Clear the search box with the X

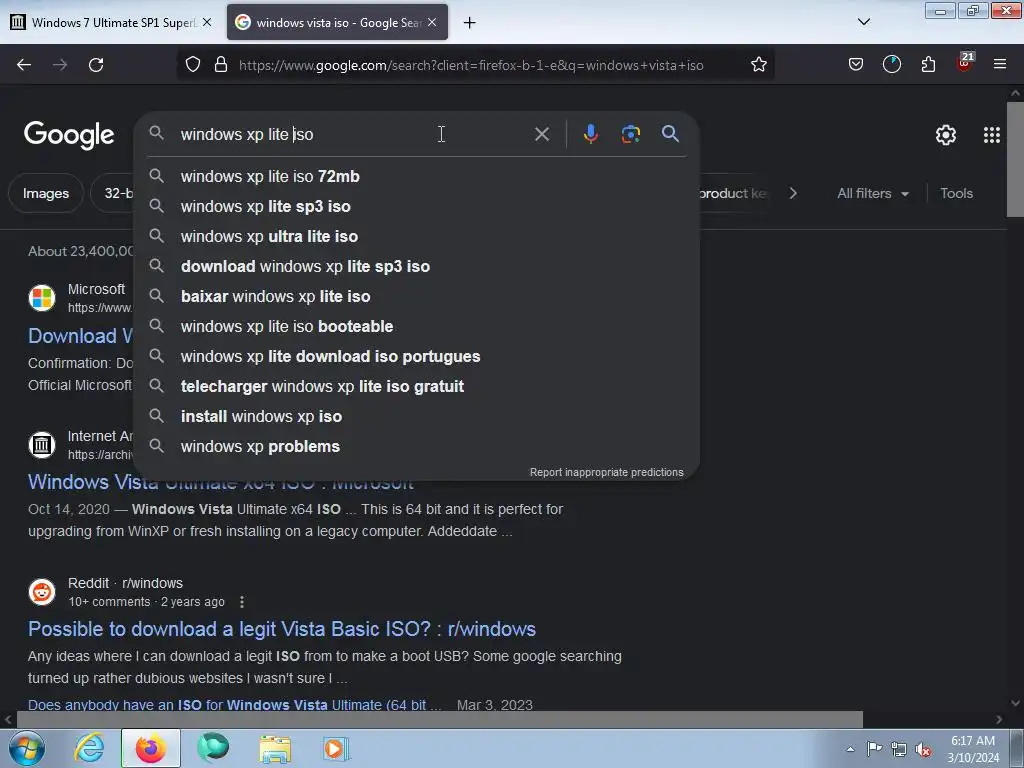point(542,135)
